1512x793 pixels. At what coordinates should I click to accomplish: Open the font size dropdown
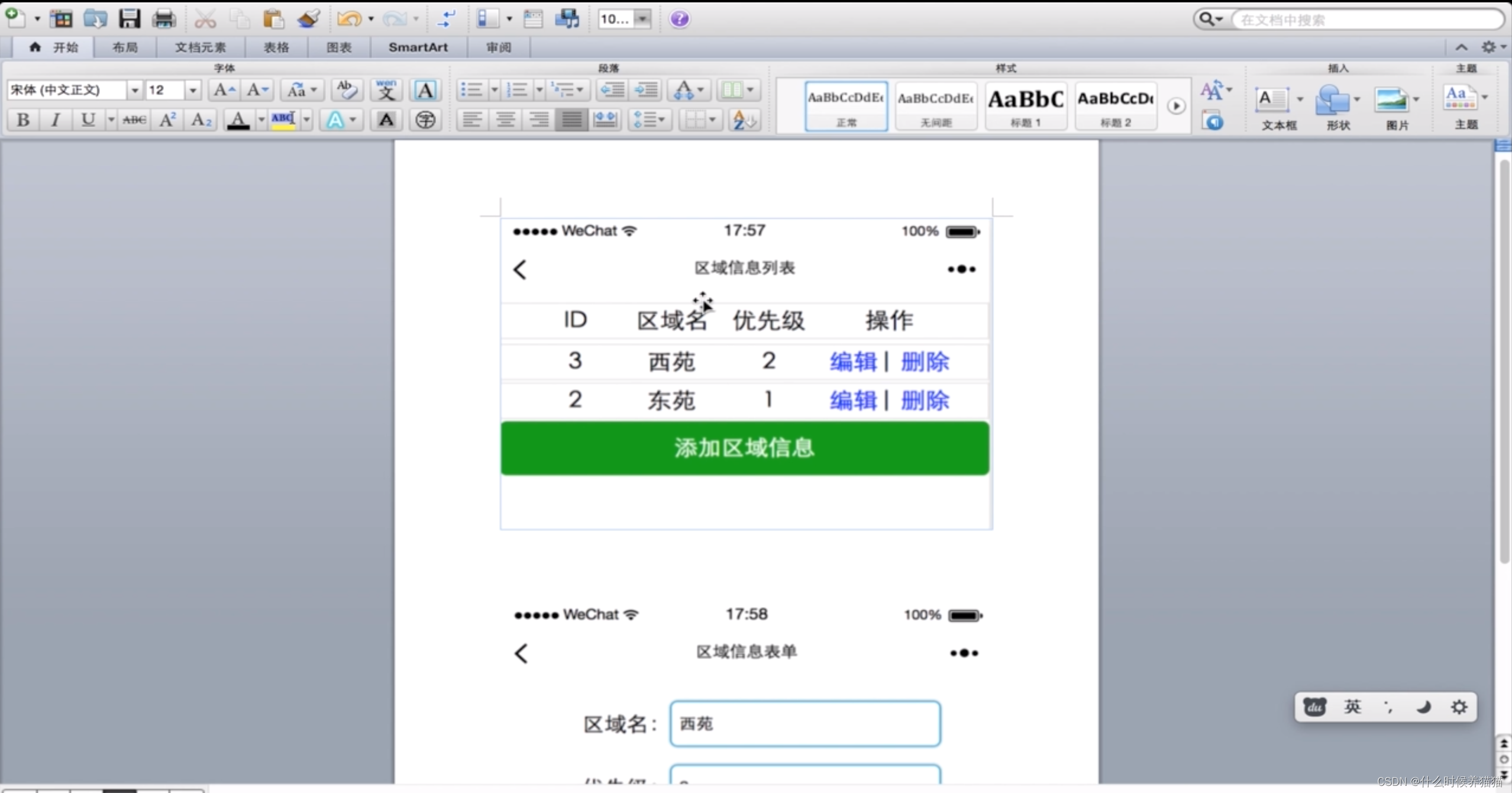[192, 90]
